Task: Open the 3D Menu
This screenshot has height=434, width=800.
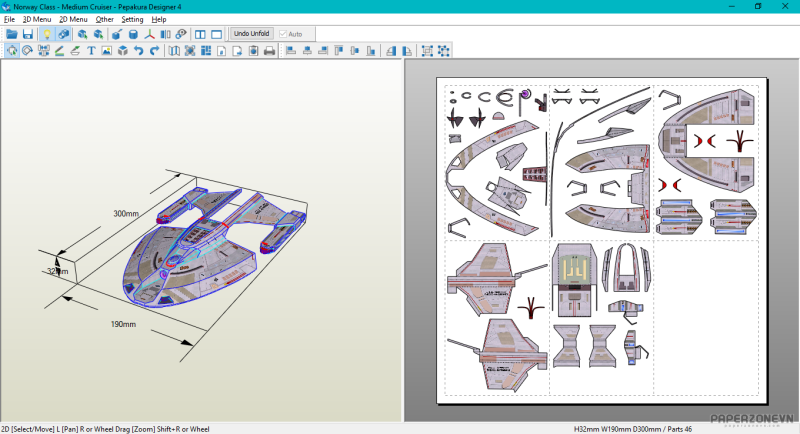Action: click(x=36, y=19)
